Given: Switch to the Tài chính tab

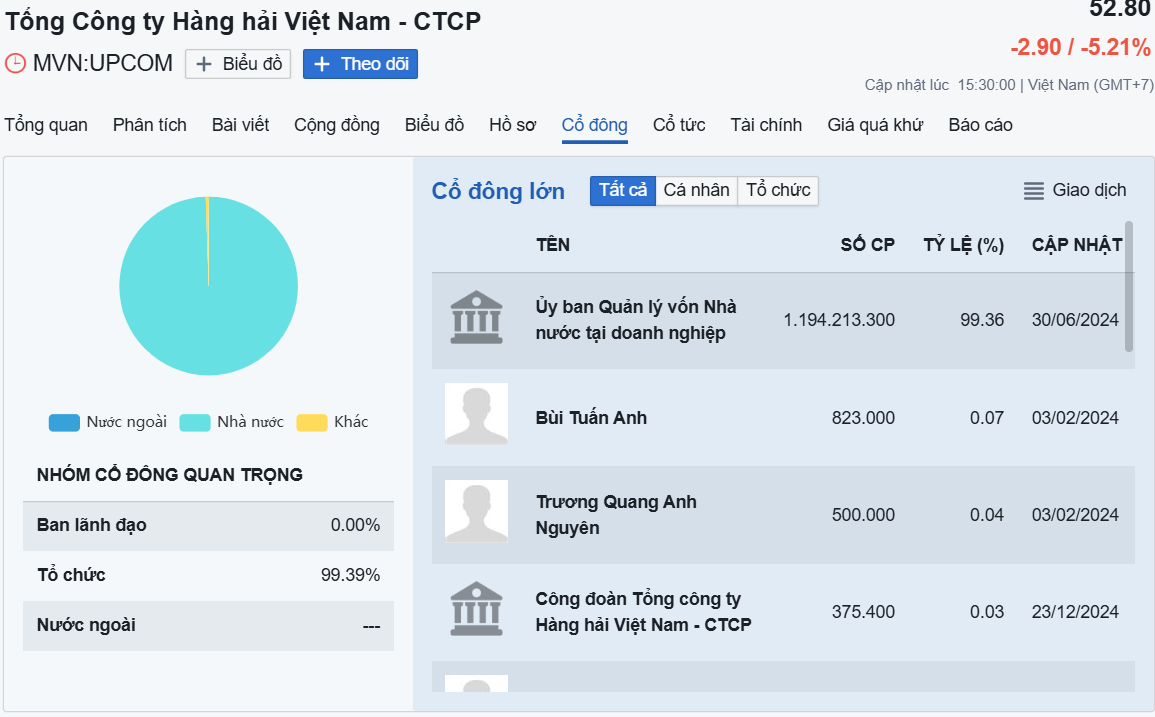Looking at the screenshot, I should 766,125.
